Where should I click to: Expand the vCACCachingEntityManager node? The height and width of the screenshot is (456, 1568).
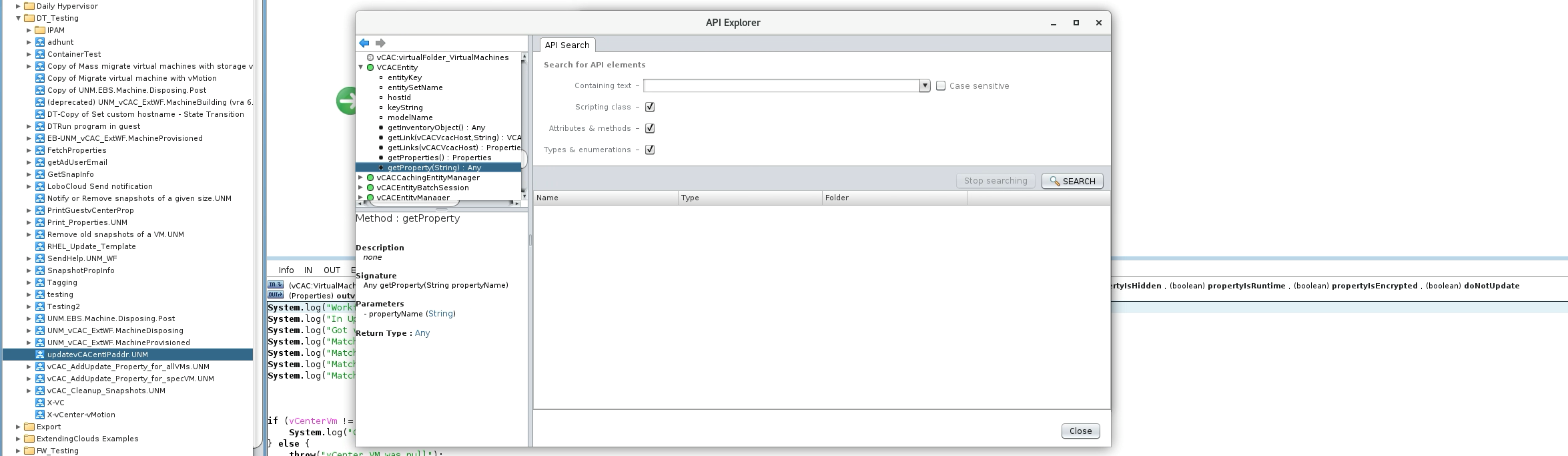(x=361, y=178)
